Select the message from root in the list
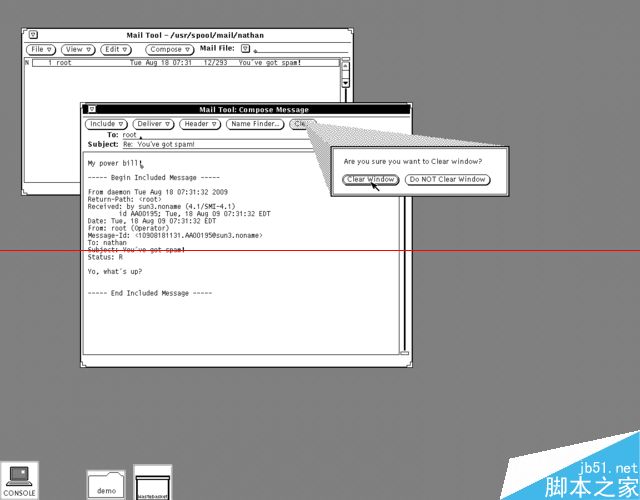 click(186, 62)
